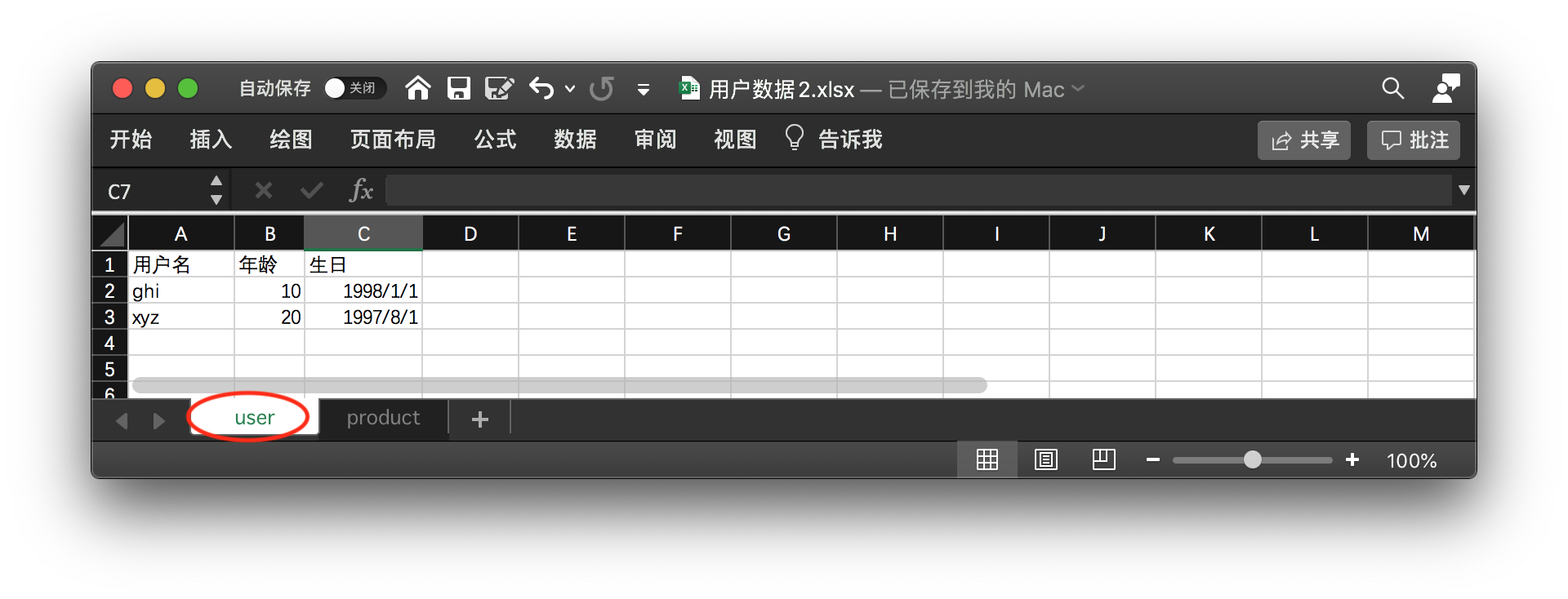Click cell containing 生日
The width and height of the screenshot is (1568, 599).
coord(363,264)
